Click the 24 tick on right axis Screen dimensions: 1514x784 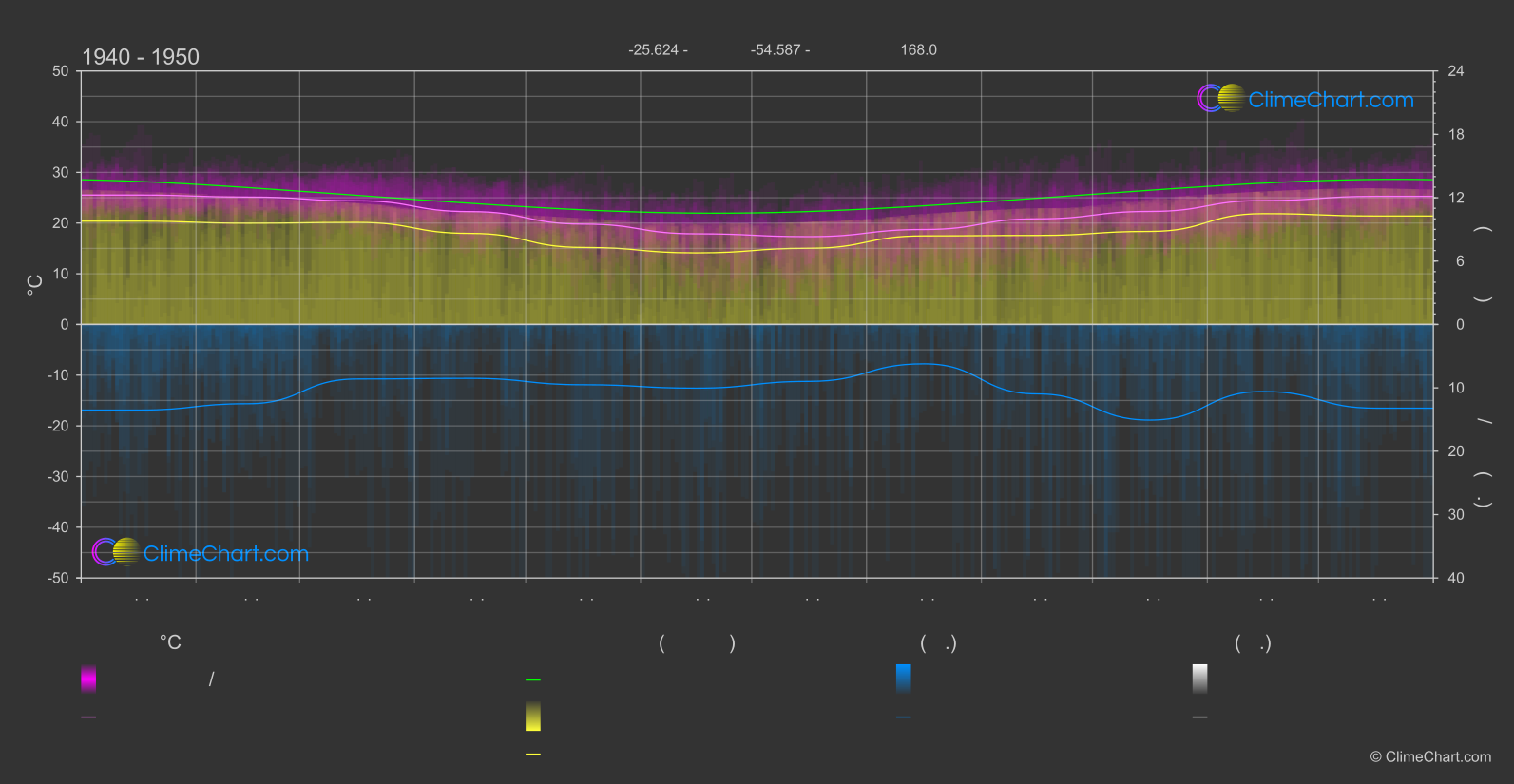point(1455,71)
